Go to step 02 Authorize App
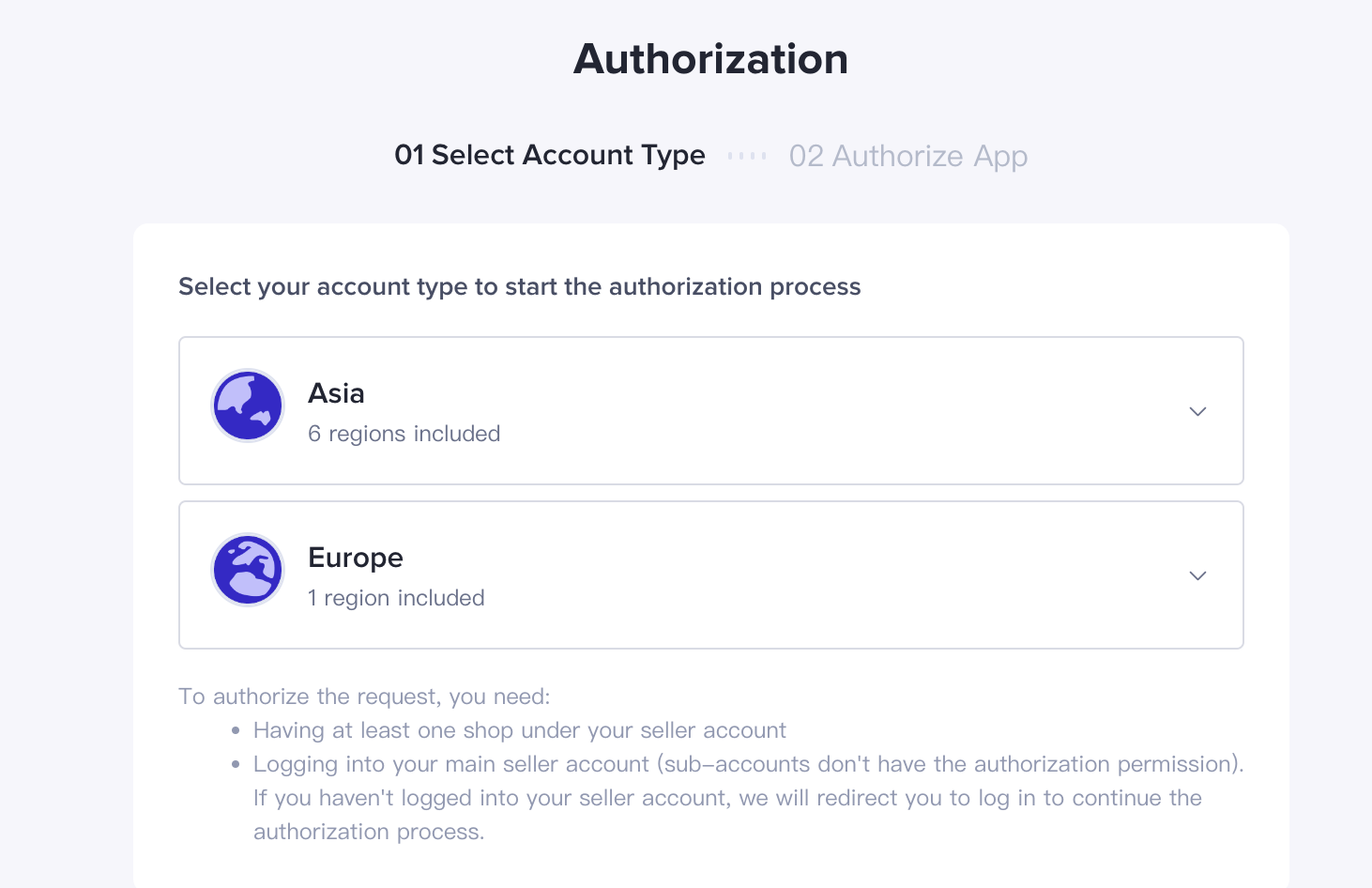This screenshot has width=1372, height=888. click(907, 156)
